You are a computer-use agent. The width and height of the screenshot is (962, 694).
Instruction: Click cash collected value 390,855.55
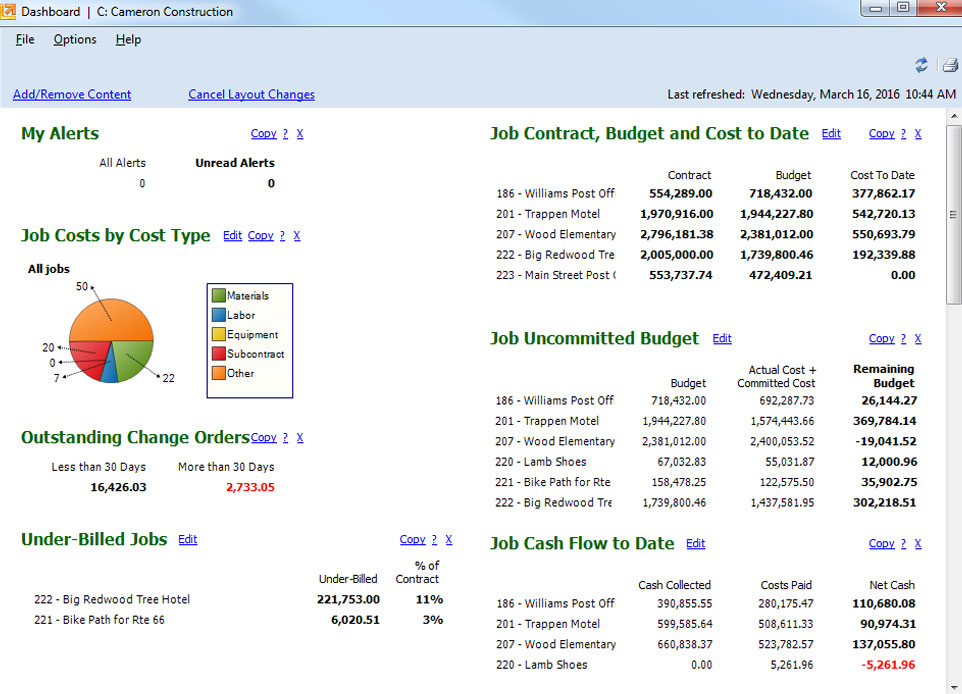point(685,603)
